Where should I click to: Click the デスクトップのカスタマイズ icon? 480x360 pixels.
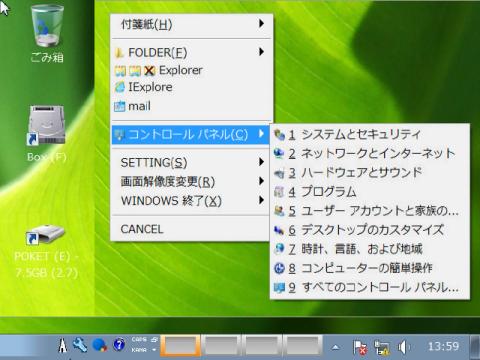click(x=279, y=230)
